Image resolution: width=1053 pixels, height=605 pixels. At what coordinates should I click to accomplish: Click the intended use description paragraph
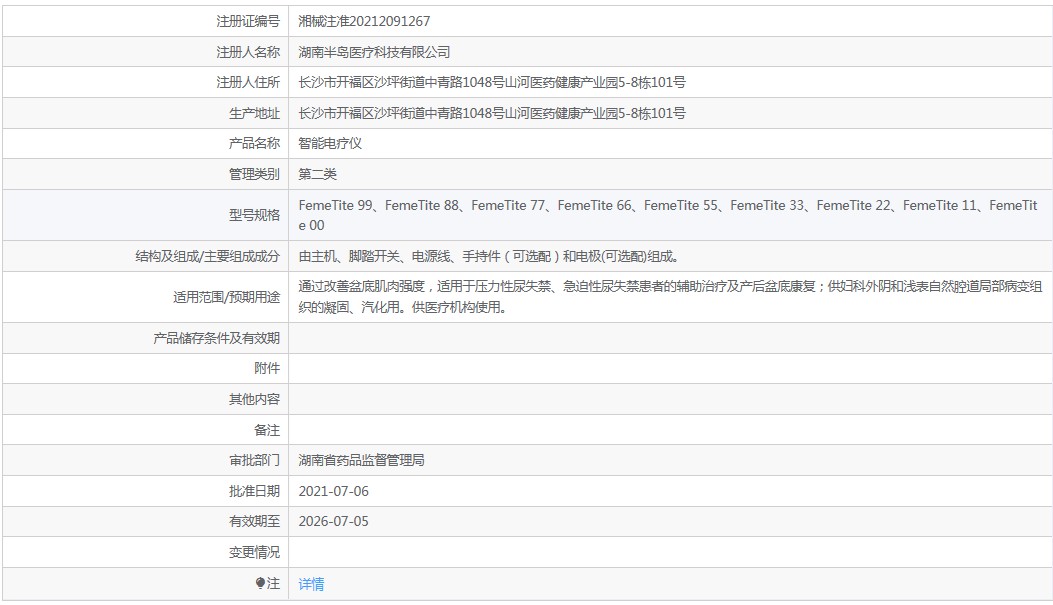[670, 297]
